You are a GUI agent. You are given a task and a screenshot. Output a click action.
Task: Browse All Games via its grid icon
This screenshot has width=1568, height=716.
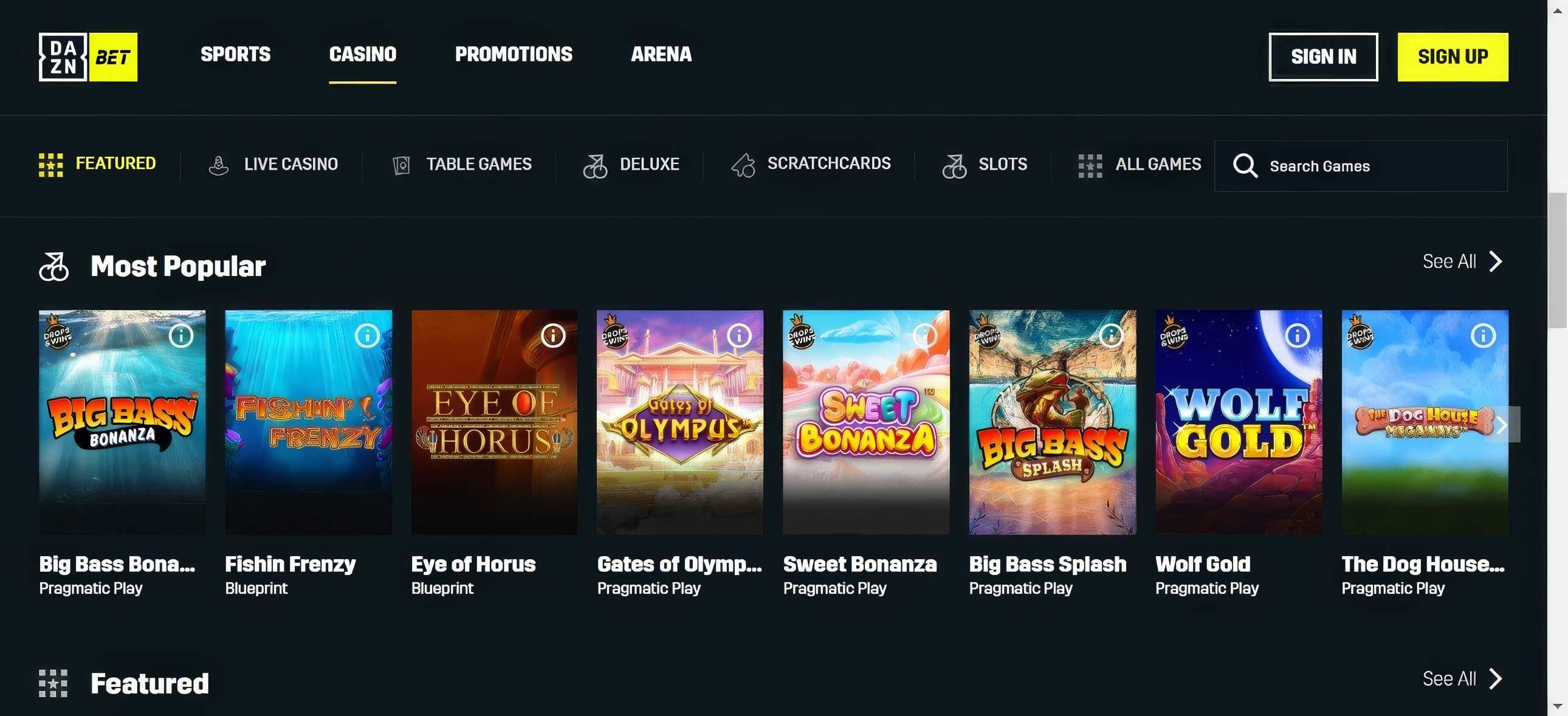click(1090, 164)
